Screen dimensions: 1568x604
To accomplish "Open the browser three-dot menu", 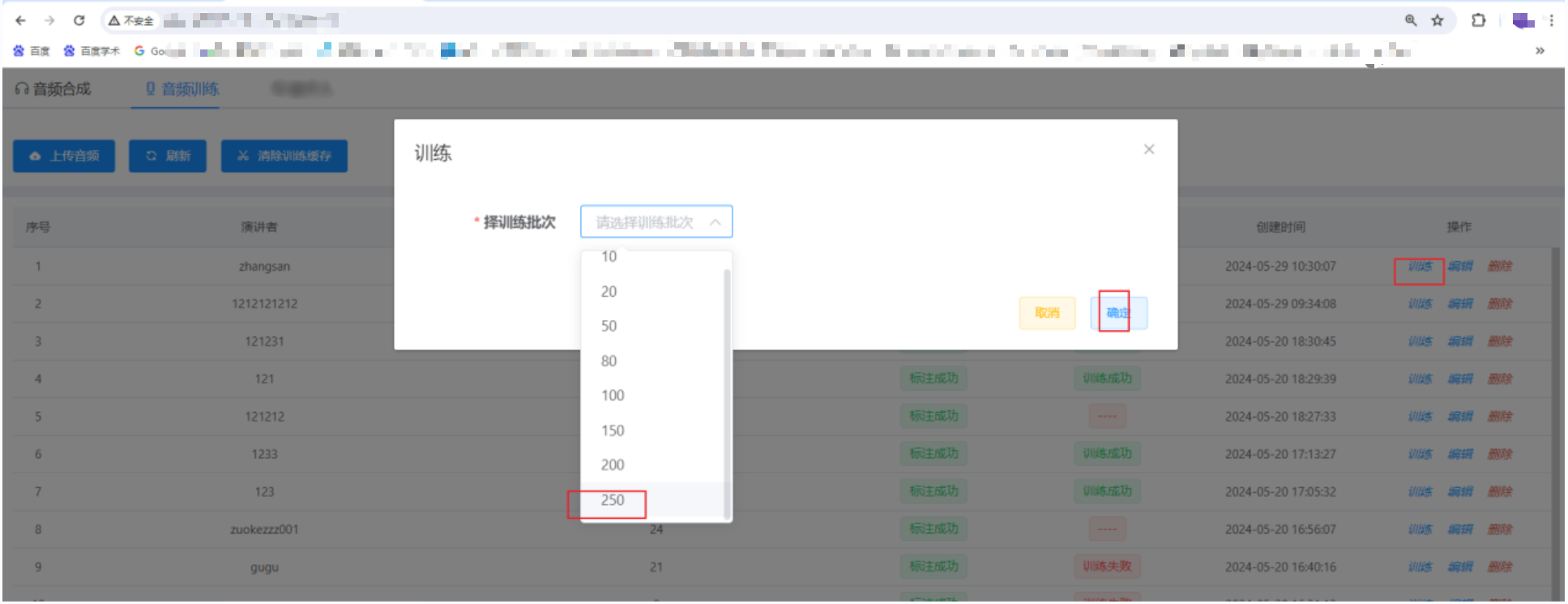I will 1552,20.
